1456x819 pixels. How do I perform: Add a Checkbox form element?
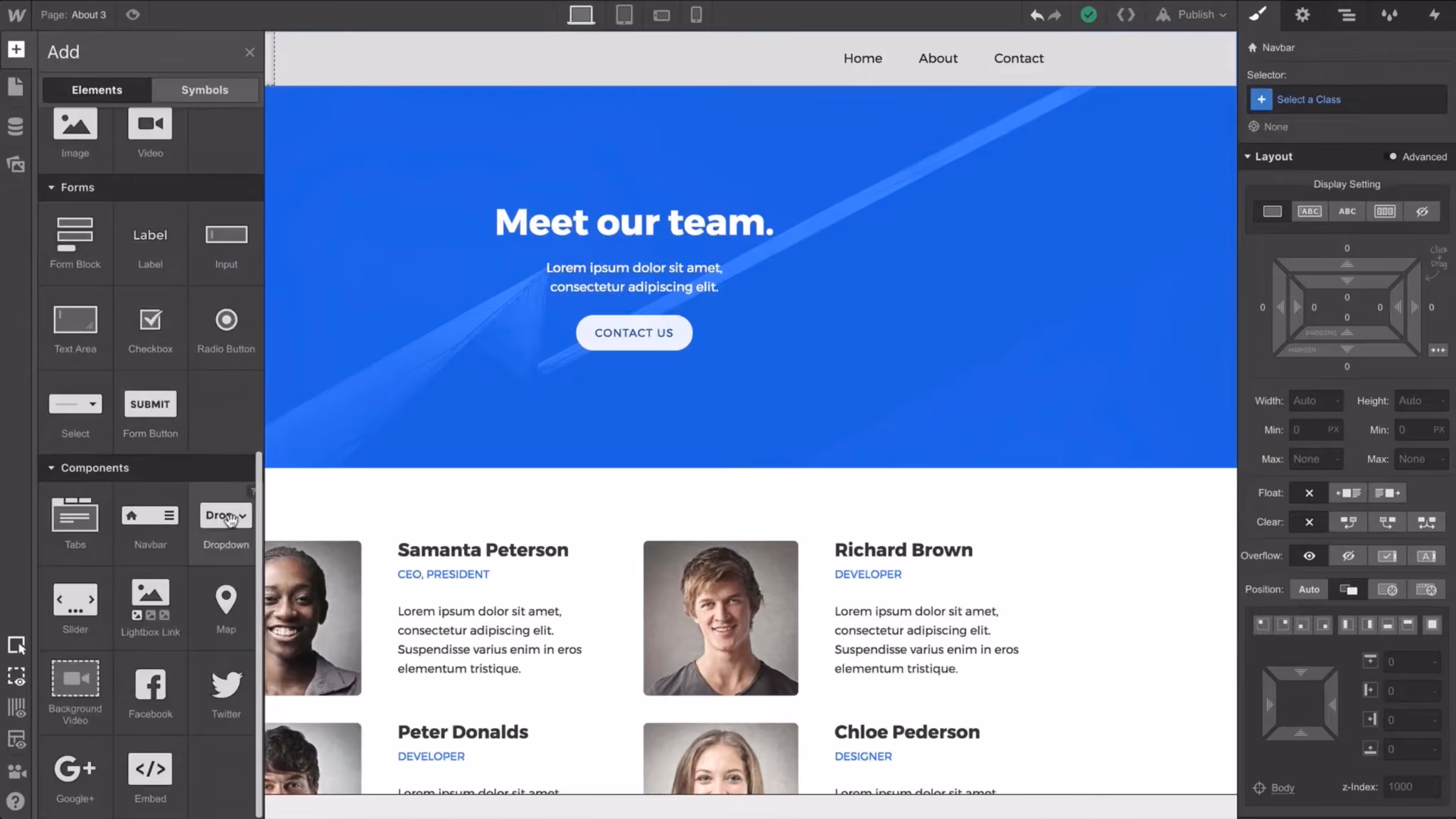[150, 328]
